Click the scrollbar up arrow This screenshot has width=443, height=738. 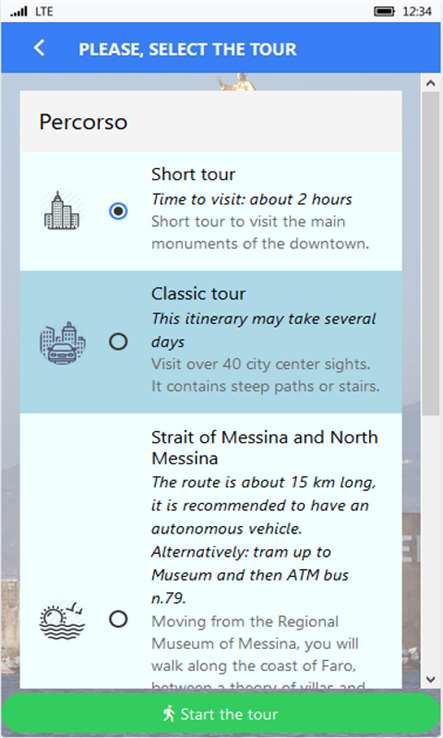[430, 83]
